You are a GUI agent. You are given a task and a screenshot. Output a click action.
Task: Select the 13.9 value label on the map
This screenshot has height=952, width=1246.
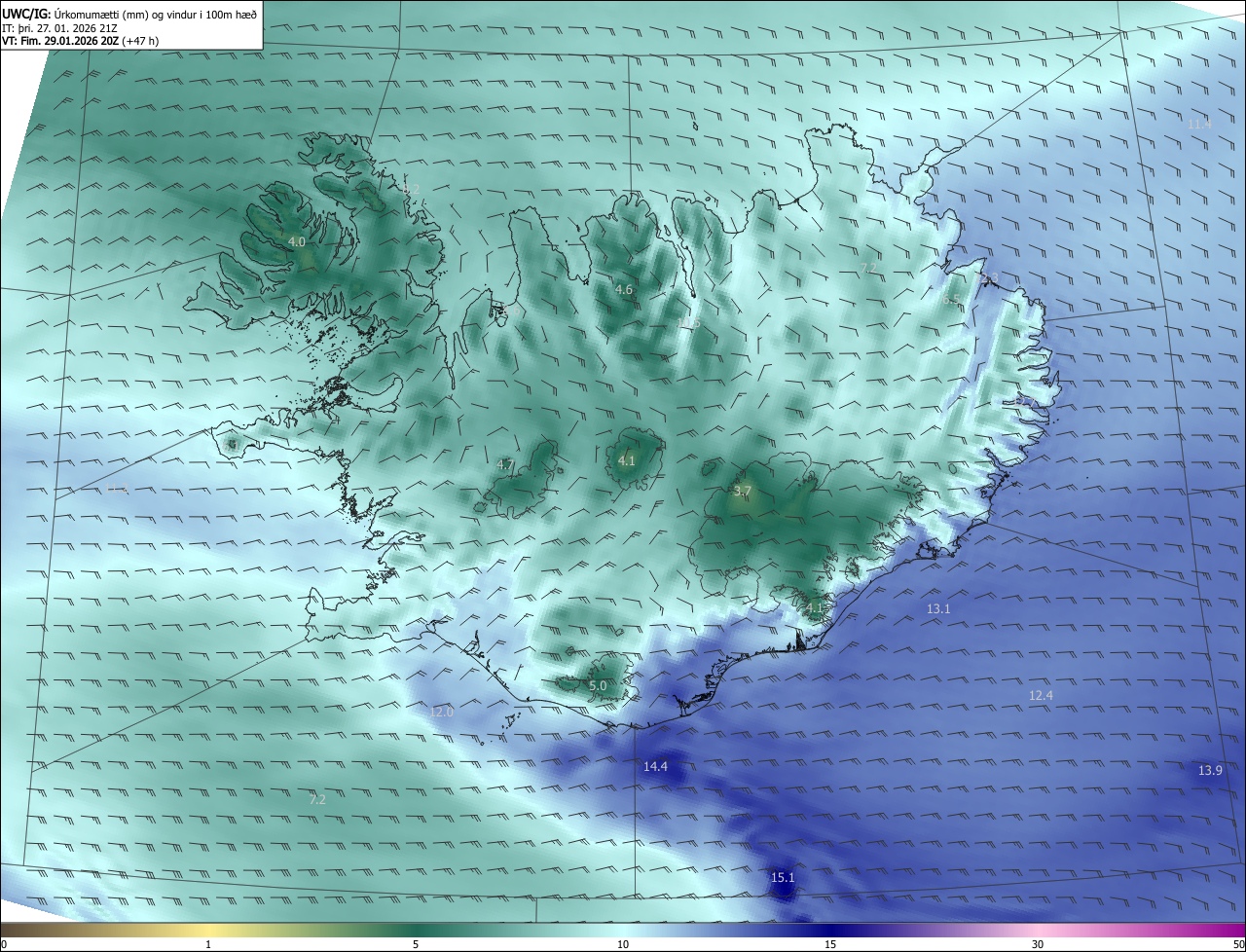(x=1210, y=770)
